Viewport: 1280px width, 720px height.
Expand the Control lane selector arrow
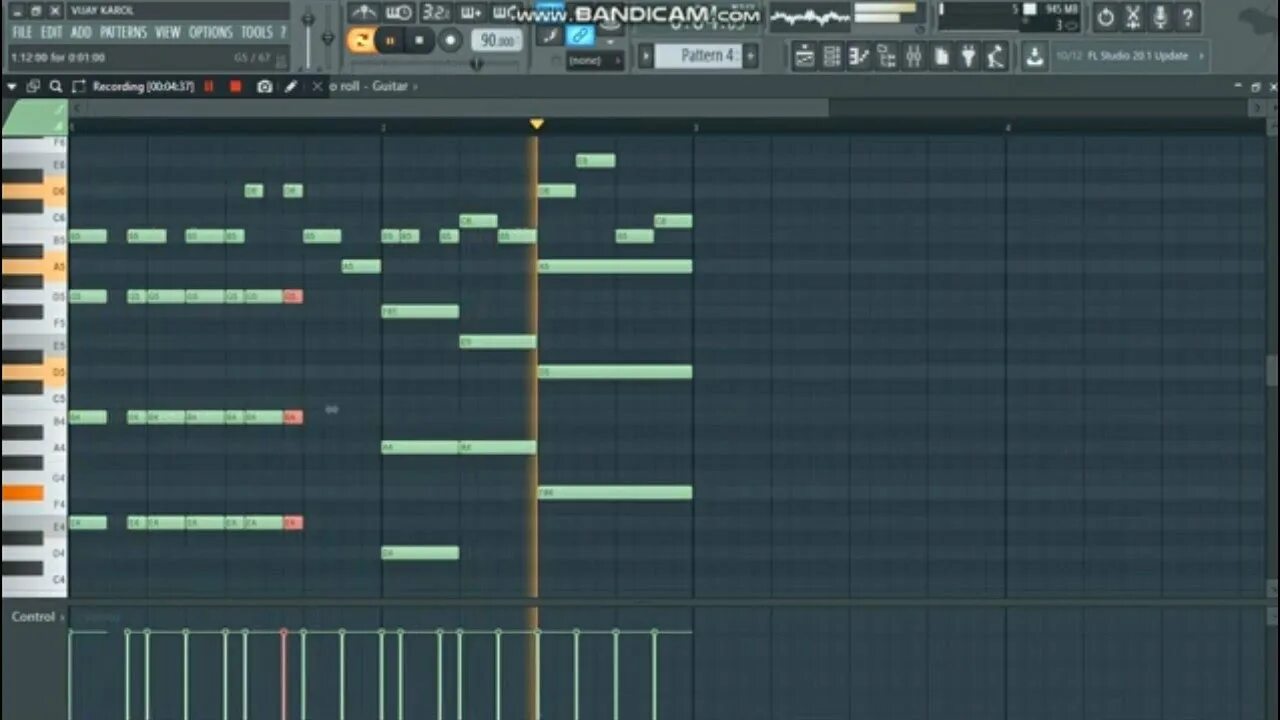pyautogui.click(x=62, y=617)
